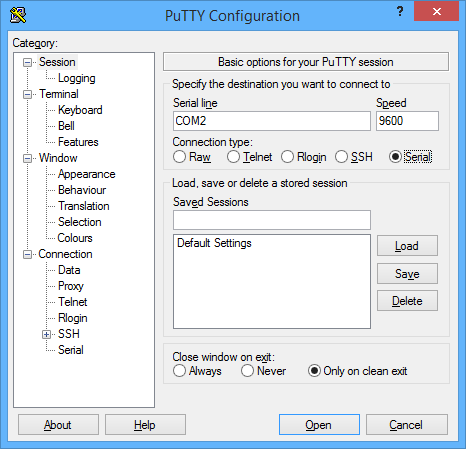Select Default Settings in sessions list
Viewport: 466px width, 449px height.
(x=214, y=243)
